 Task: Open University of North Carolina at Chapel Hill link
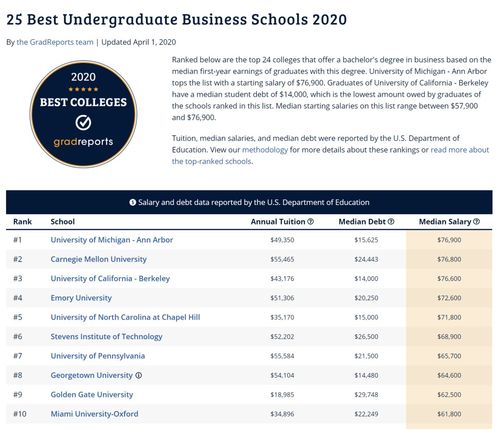pyautogui.click(x=125, y=317)
